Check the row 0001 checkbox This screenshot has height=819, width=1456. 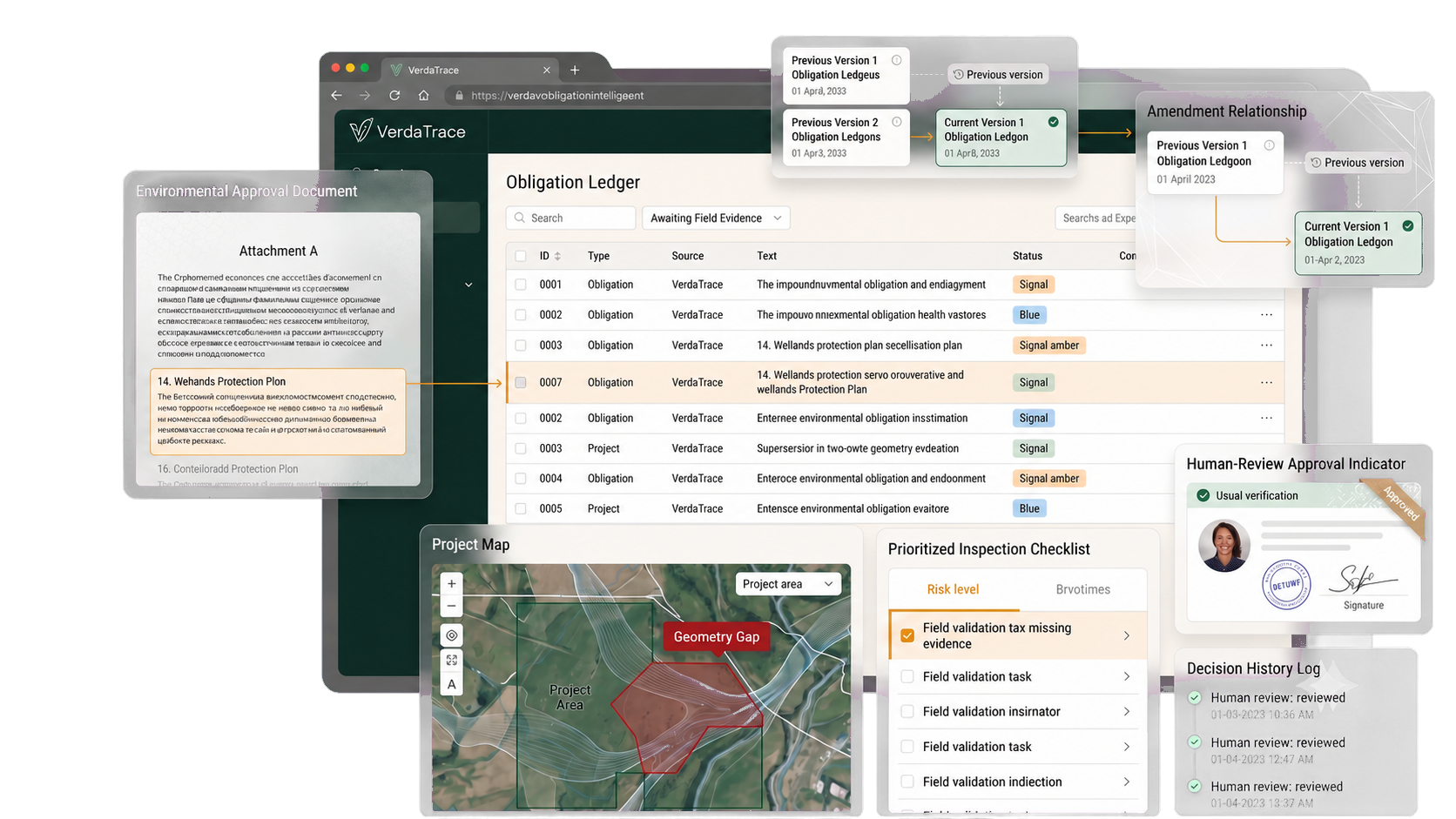pos(521,285)
